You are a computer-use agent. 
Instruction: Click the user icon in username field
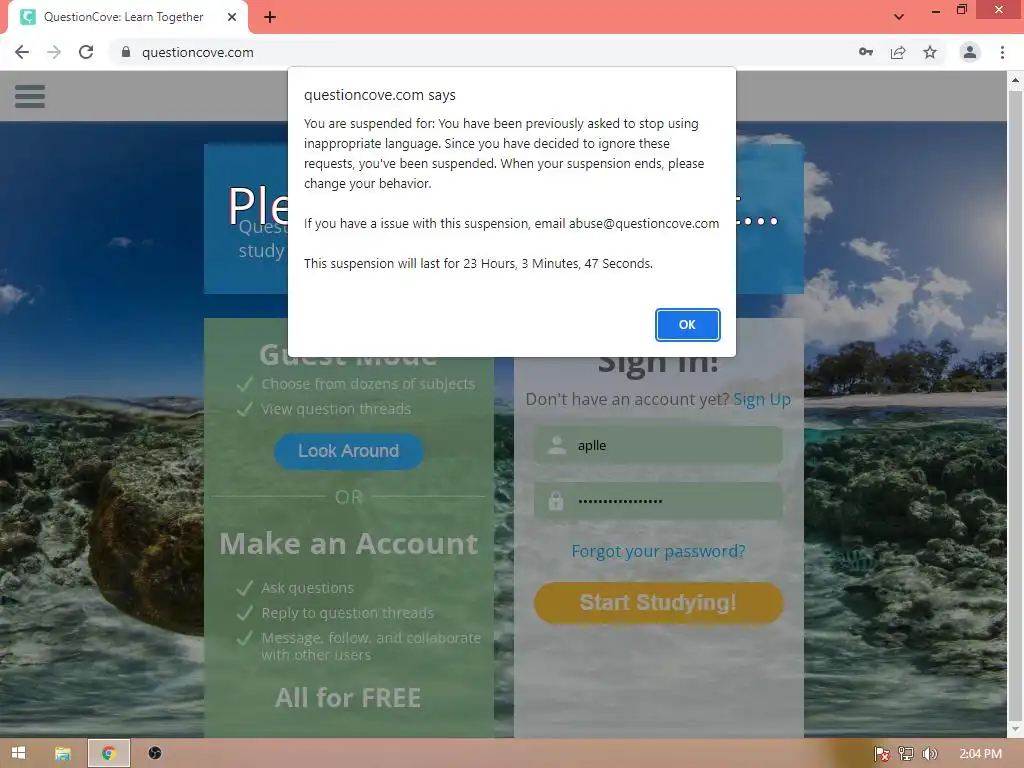557,445
